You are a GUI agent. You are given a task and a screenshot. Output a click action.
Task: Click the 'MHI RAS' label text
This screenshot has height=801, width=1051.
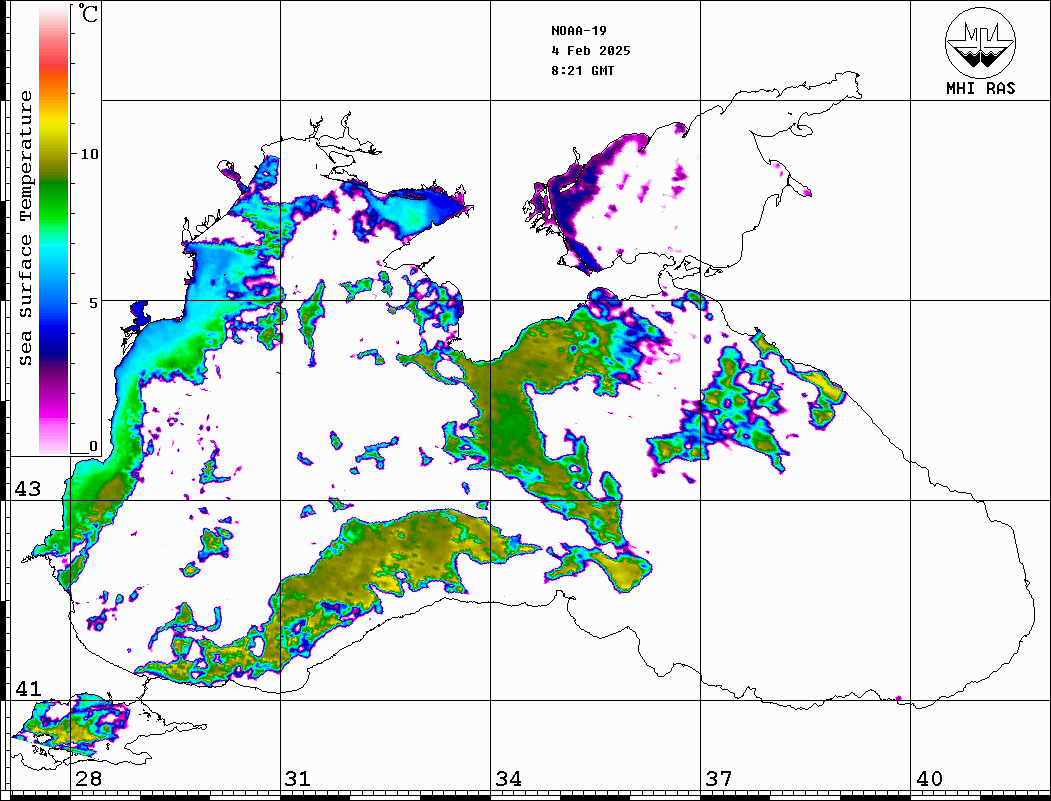click(x=980, y=88)
